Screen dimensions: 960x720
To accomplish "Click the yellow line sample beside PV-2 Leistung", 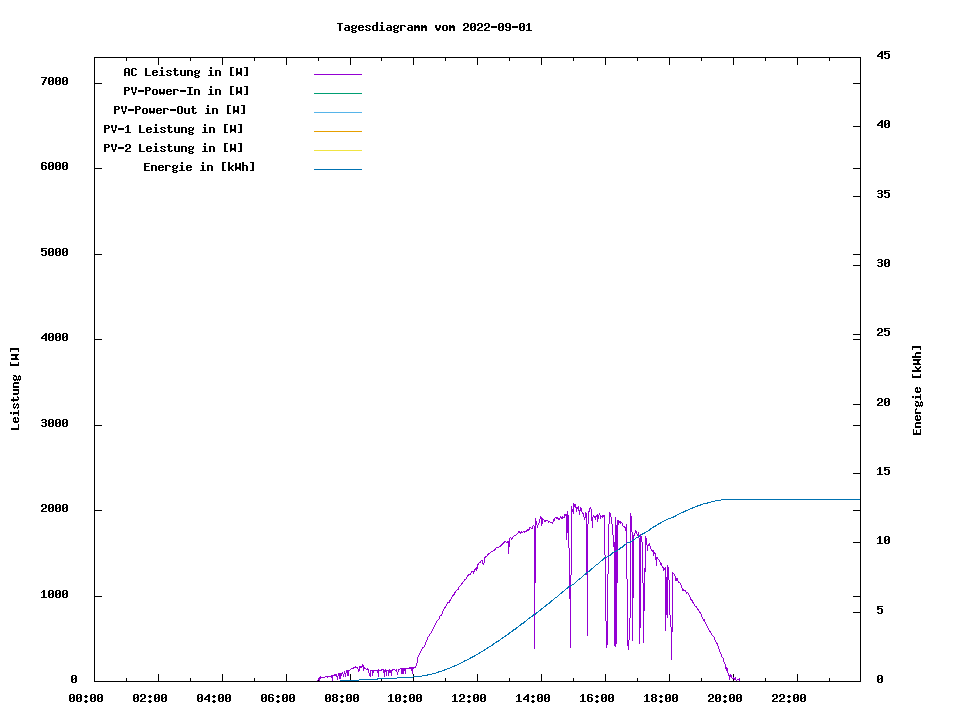I will pos(337,150).
